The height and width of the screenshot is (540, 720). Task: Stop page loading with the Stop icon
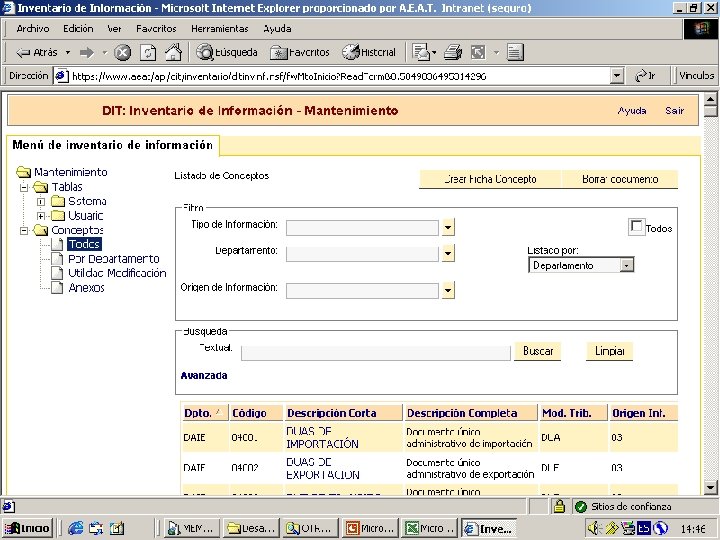pyautogui.click(x=122, y=53)
